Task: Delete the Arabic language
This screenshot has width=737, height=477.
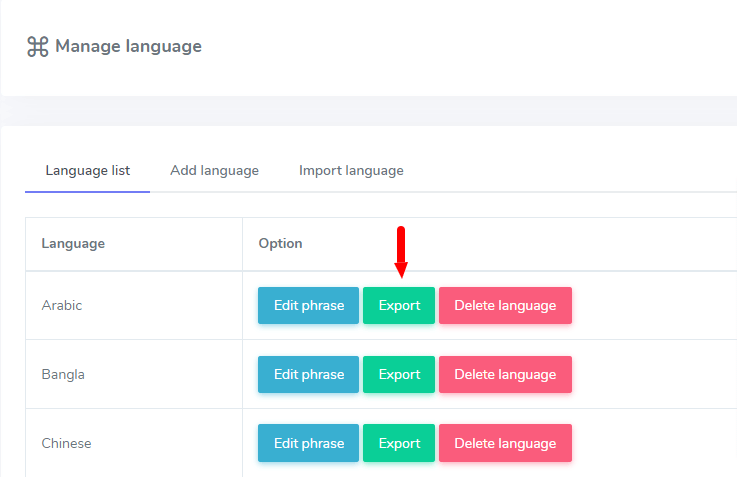Action: pyautogui.click(x=505, y=306)
